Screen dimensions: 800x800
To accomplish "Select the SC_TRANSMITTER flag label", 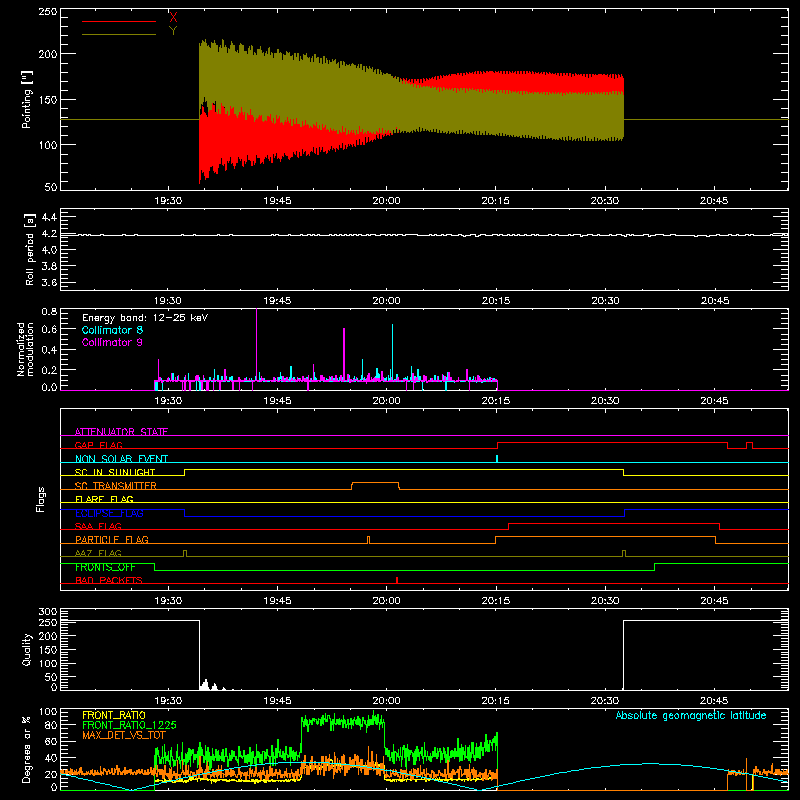I will (x=116, y=486).
